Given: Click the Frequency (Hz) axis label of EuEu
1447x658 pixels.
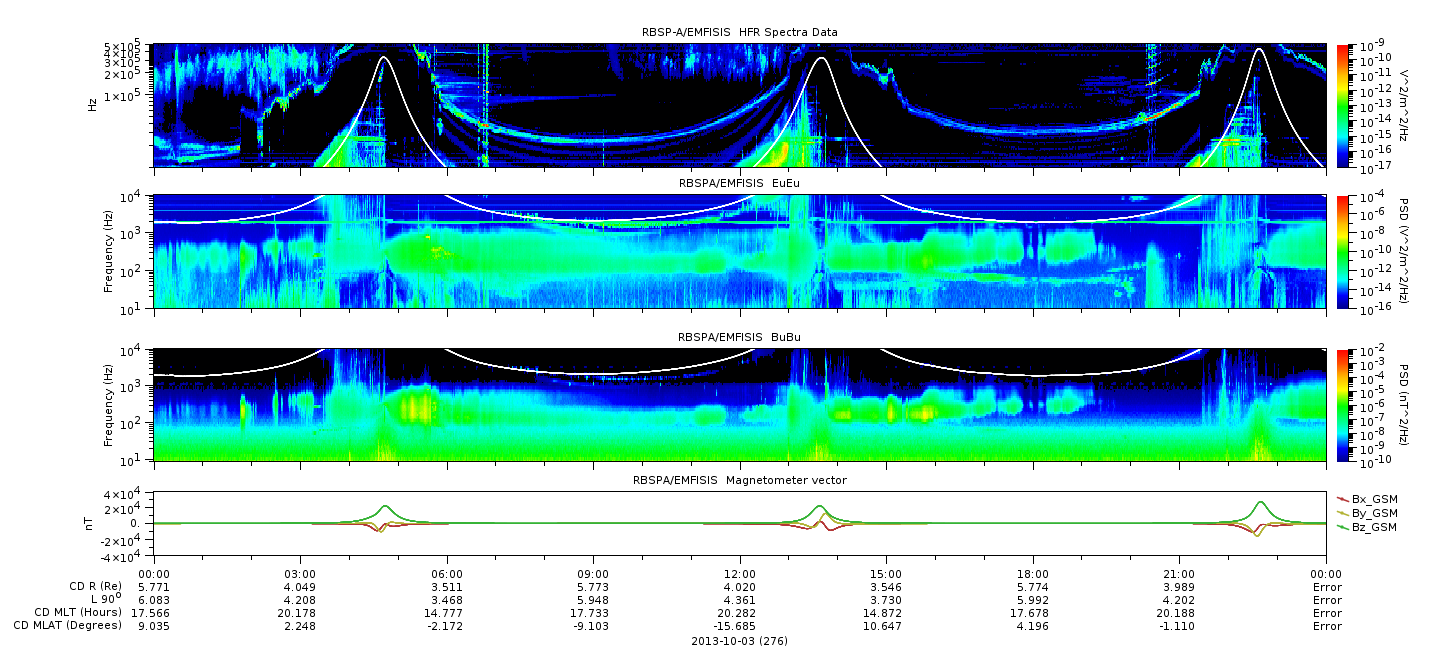Looking at the screenshot, I should 108,251.
